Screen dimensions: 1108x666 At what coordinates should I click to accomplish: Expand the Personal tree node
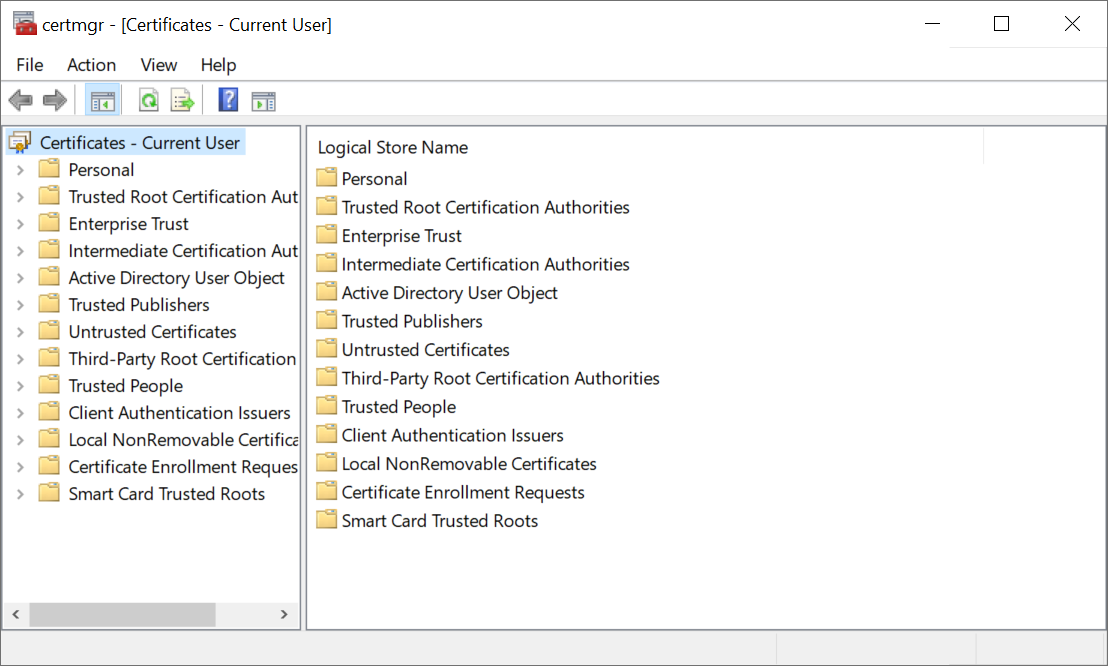(x=20, y=170)
